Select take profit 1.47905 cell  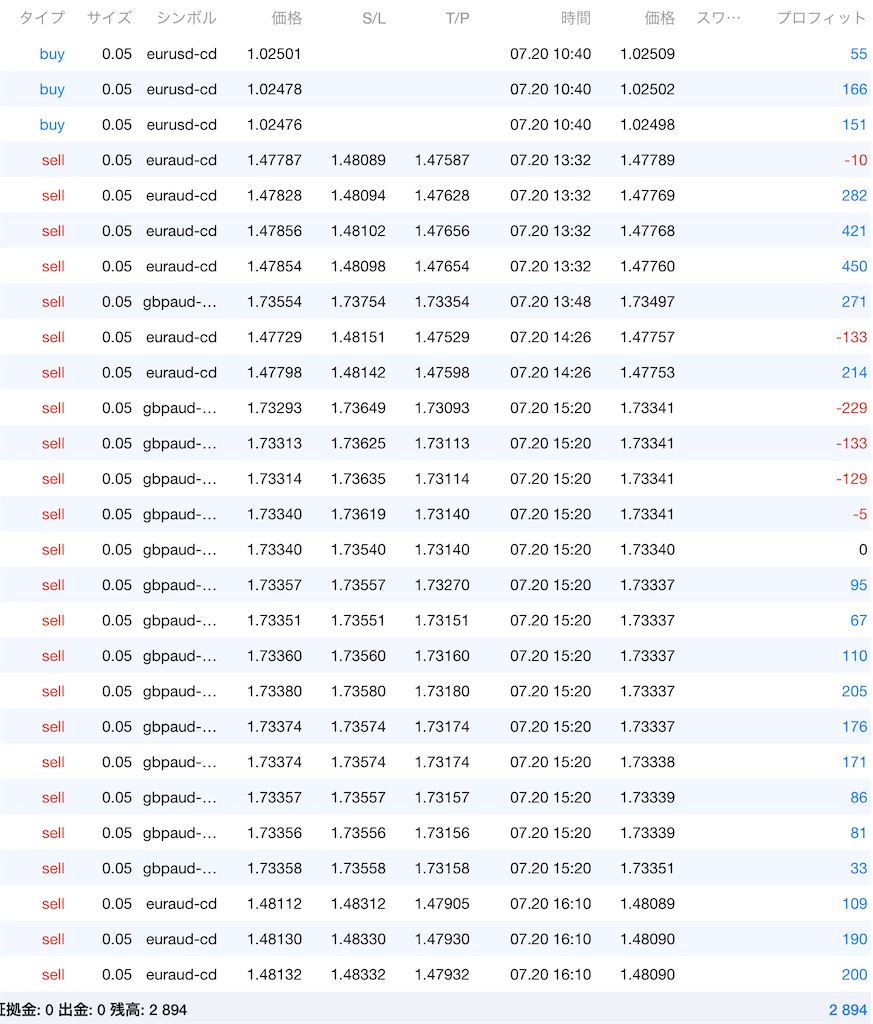442,903
